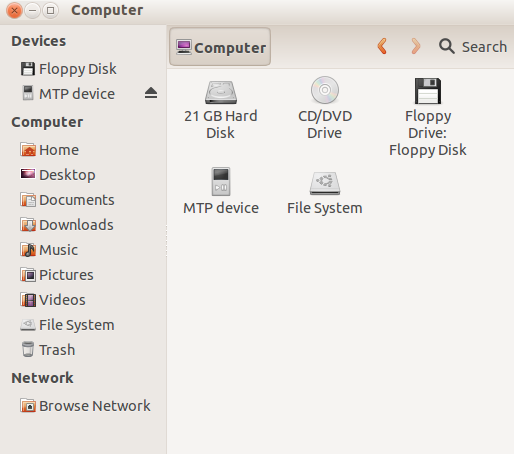Eject the MTP device in sidebar

click(151, 93)
